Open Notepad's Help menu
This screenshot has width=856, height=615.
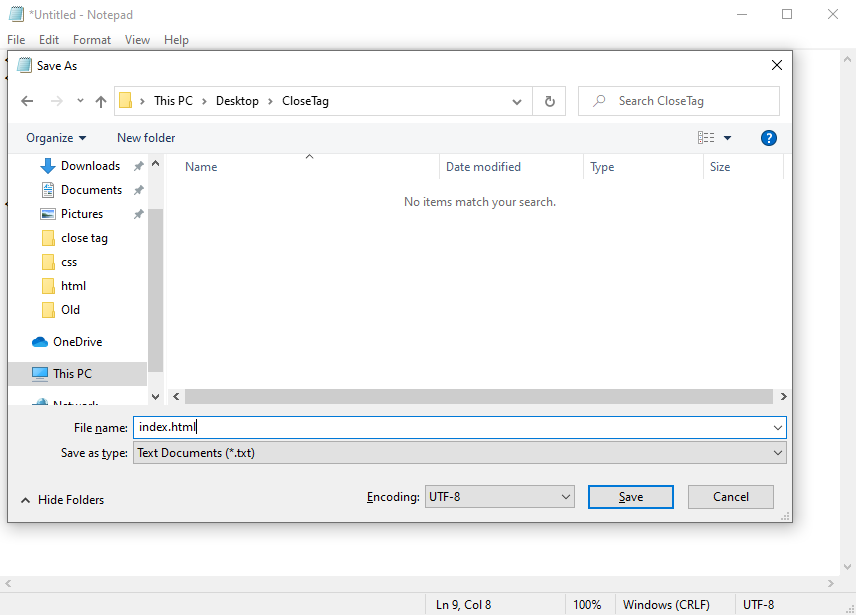point(176,40)
